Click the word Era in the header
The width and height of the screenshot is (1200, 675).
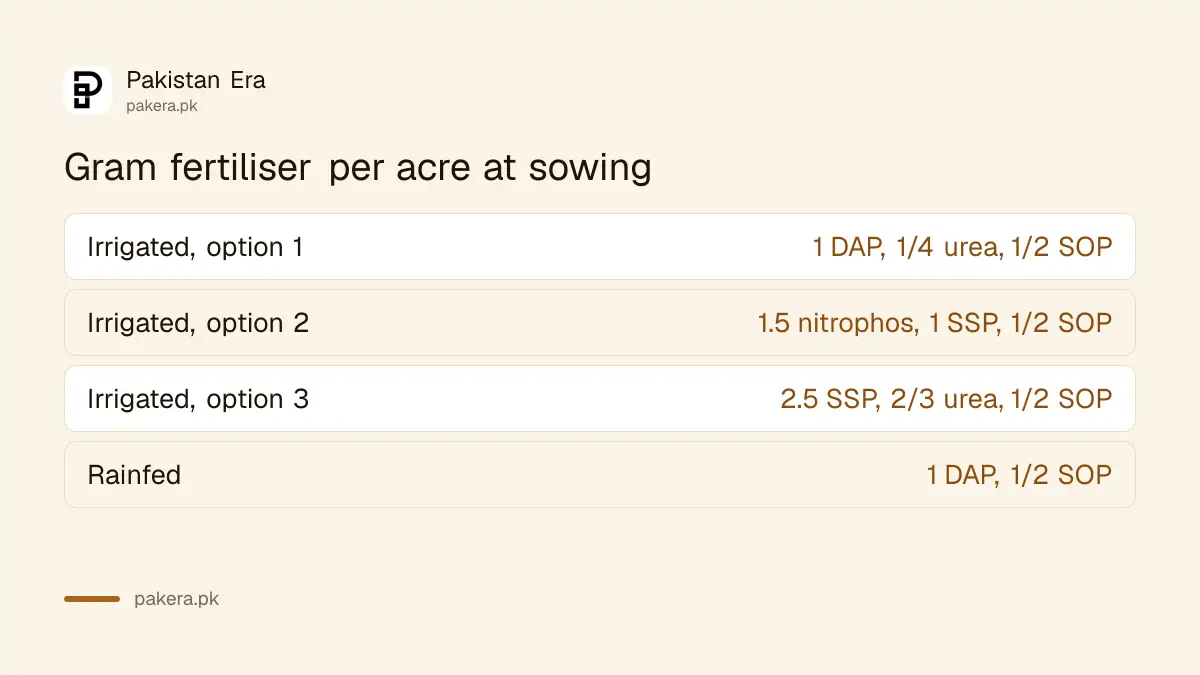click(246, 80)
